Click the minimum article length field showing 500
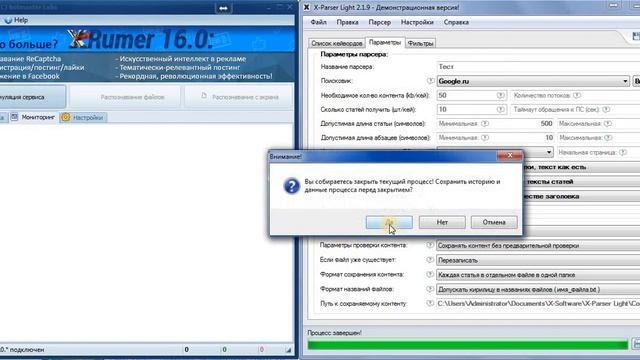The image size is (640, 360). tap(495, 124)
